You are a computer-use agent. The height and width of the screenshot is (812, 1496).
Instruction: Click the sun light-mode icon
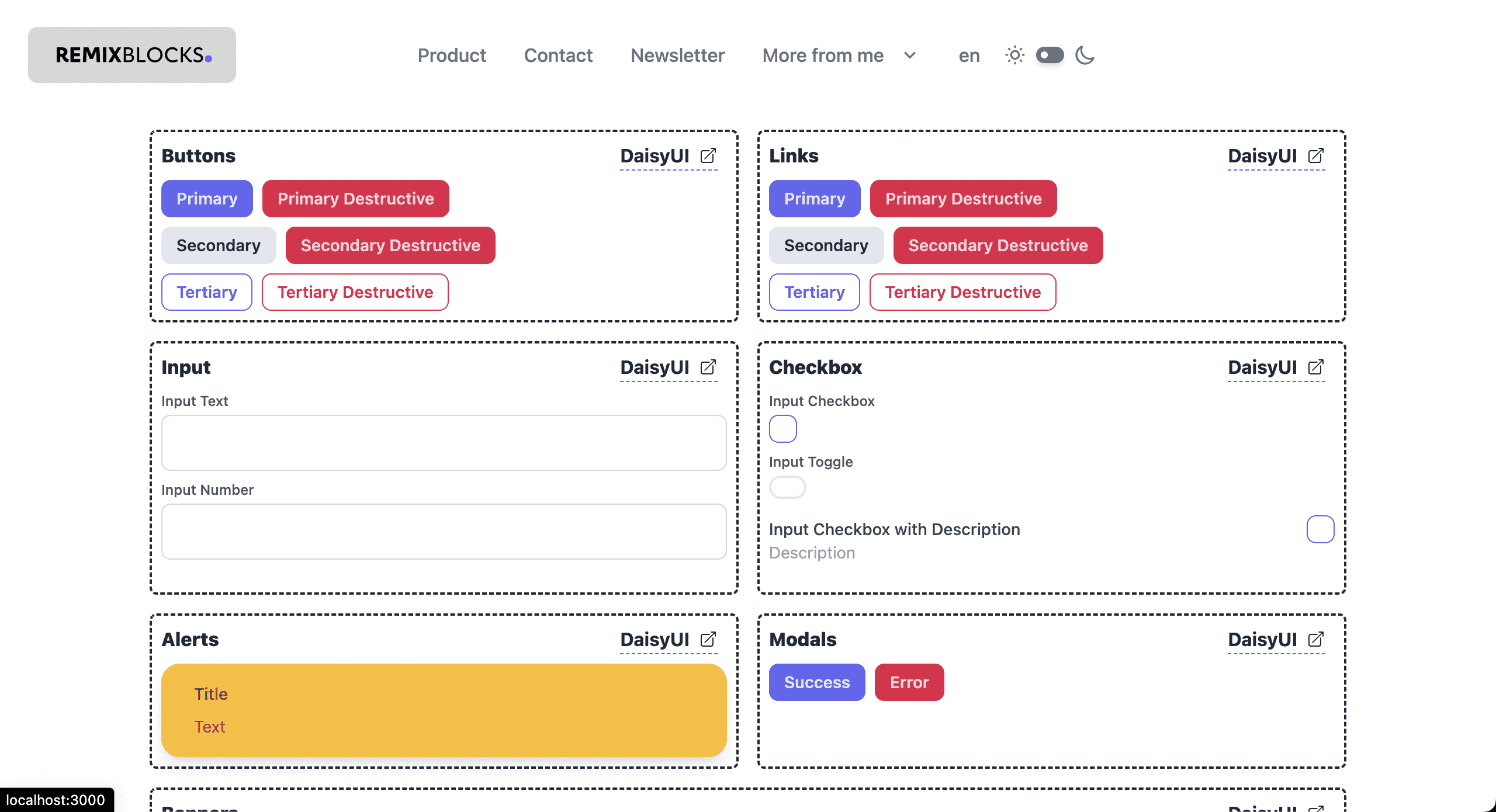click(x=1015, y=55)
